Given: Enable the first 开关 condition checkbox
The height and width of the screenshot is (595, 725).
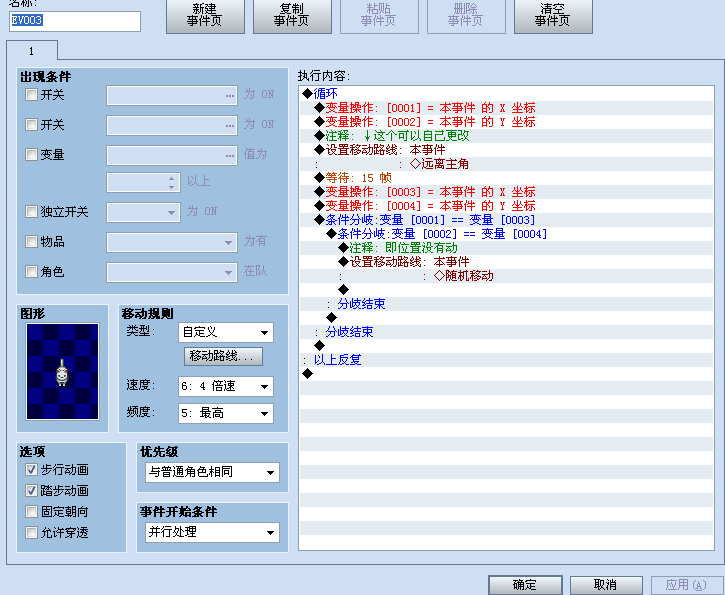Looking at the screenshot, I should coord(31,95).
